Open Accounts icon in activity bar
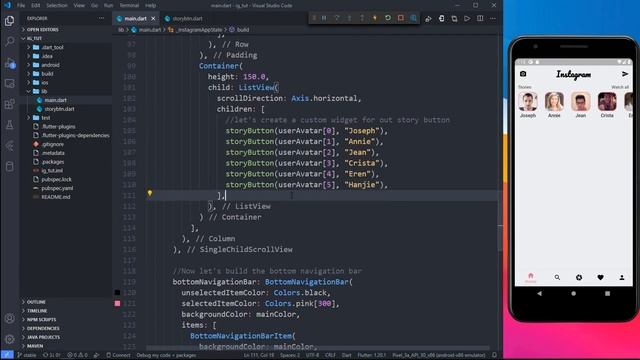The image size is (640, 360). point(9,318)
